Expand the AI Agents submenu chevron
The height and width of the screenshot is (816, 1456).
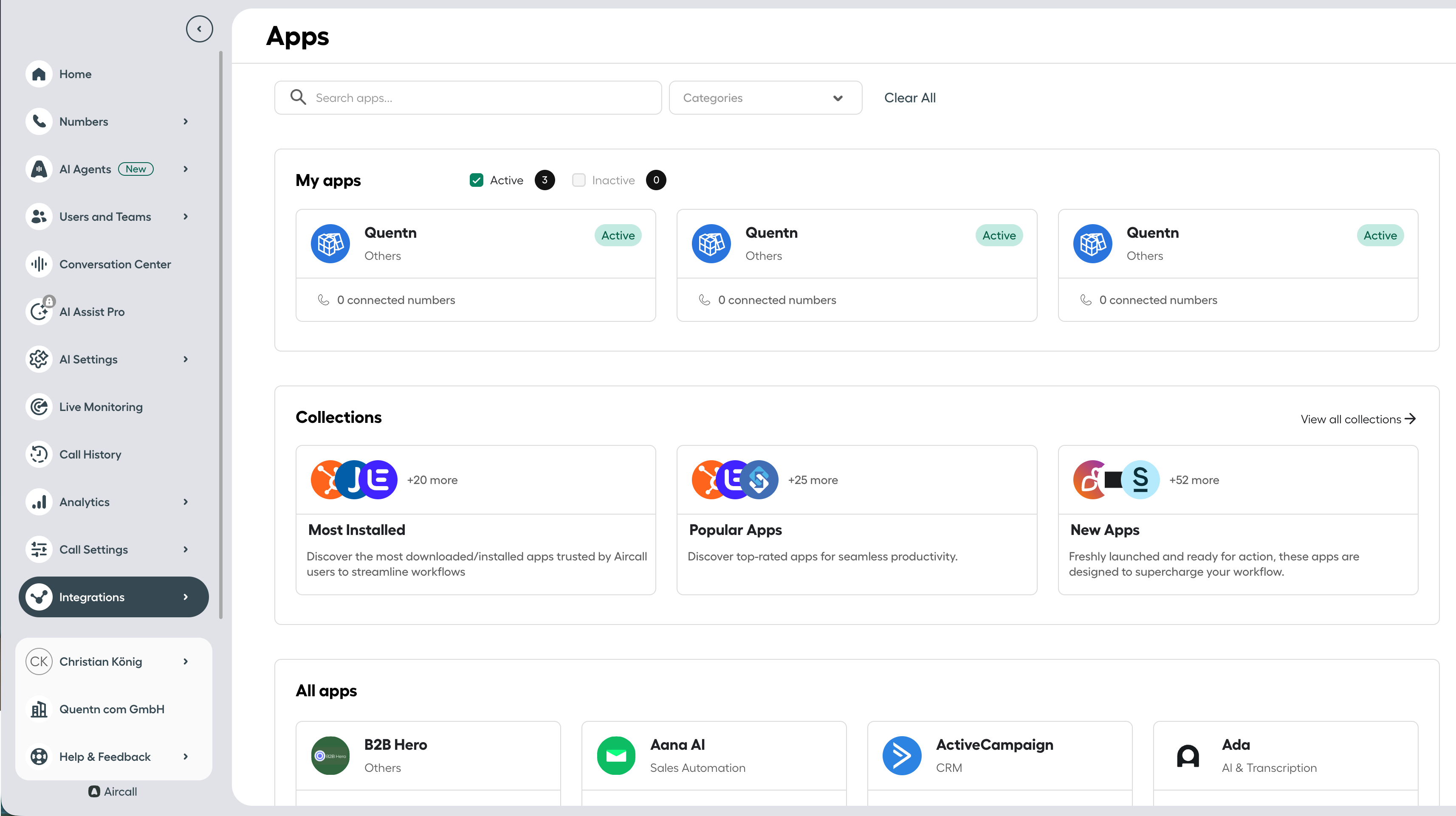(x=185, y=169)
